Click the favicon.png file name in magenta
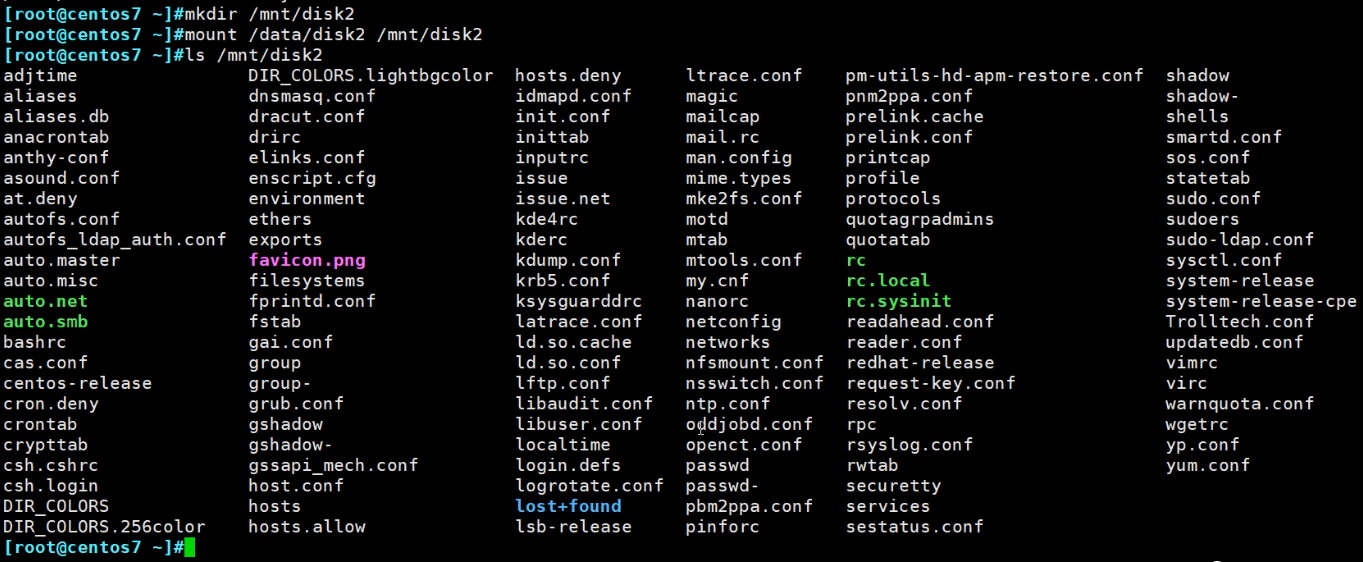Image resolution: width=1363 pixels, height=562 pixels. click(x=307, y=260)
